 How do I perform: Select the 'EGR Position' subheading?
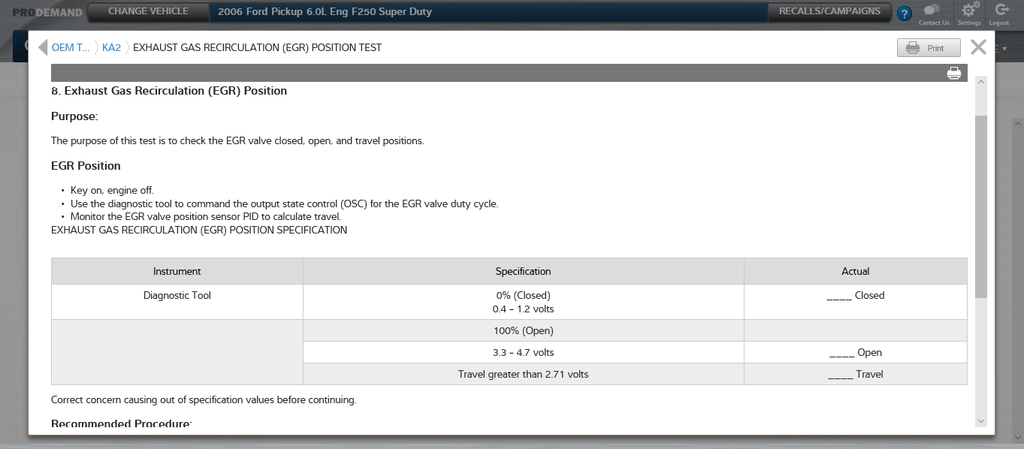pyautogui.click(x=86, y=166)
